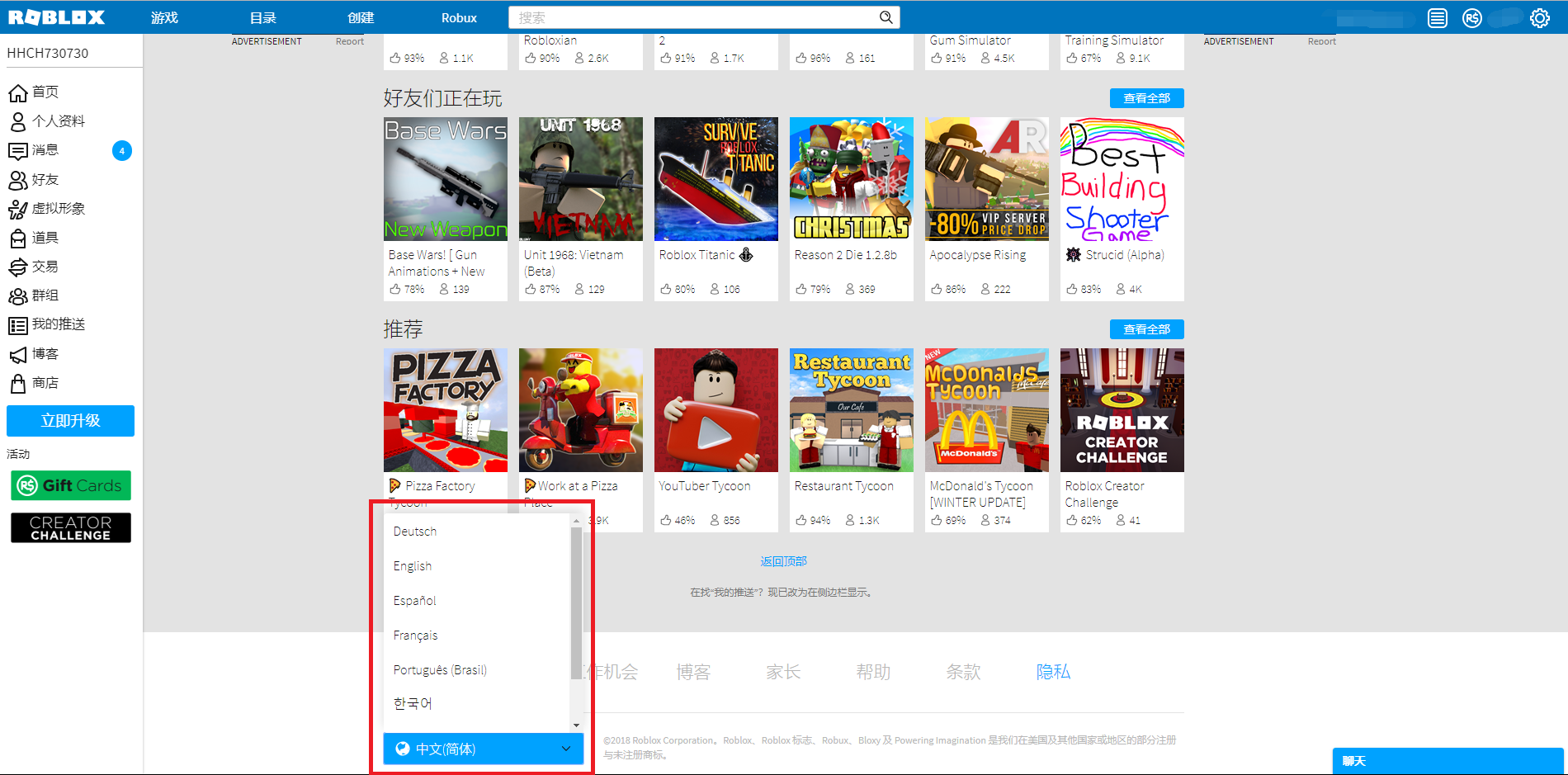Click player count icon on Restaurant Tycoon
Image resolution: width=1568 pixels, height=775 pixels.
pos(850,520)
